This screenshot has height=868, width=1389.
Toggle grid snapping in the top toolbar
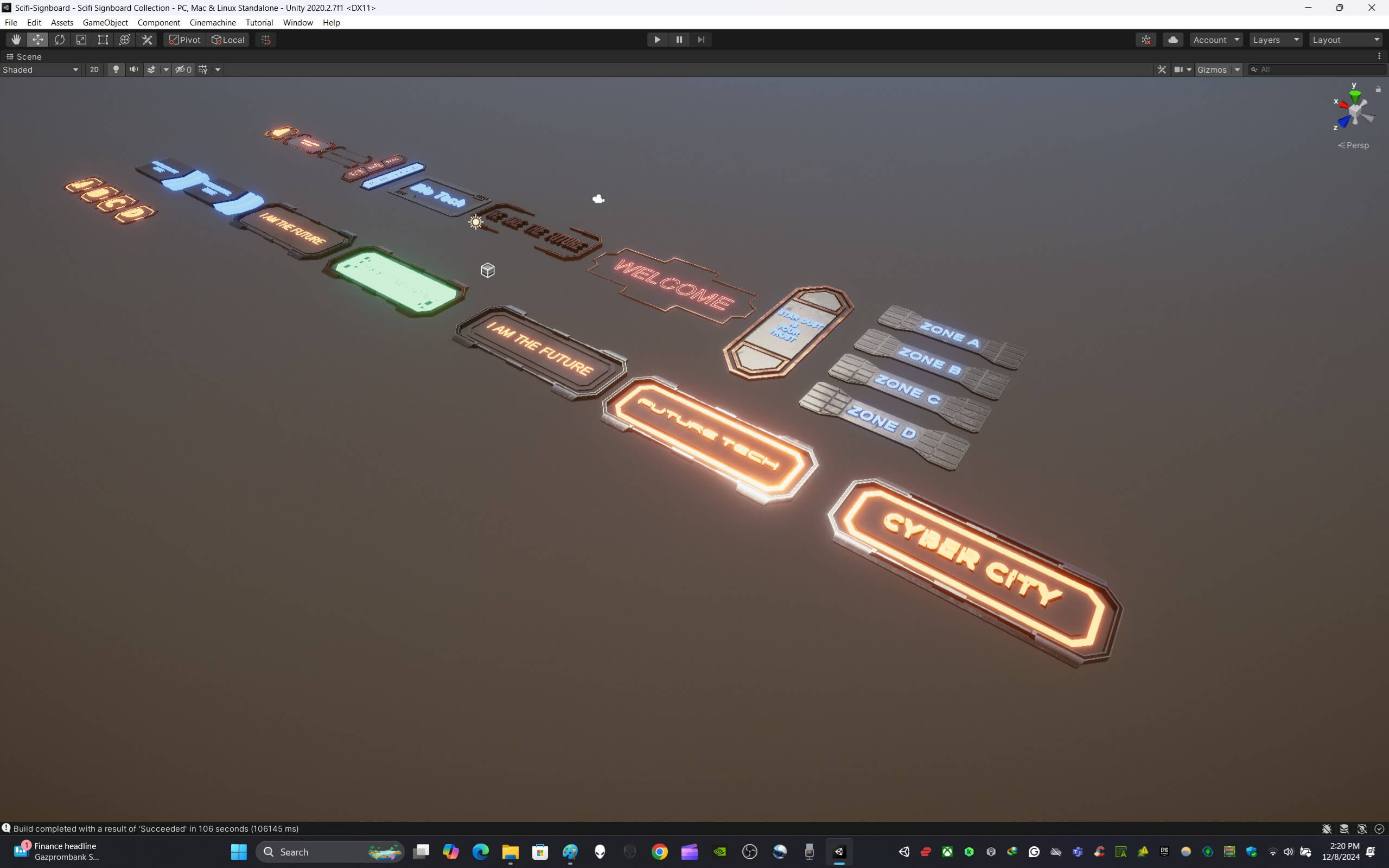coord(266,40)
